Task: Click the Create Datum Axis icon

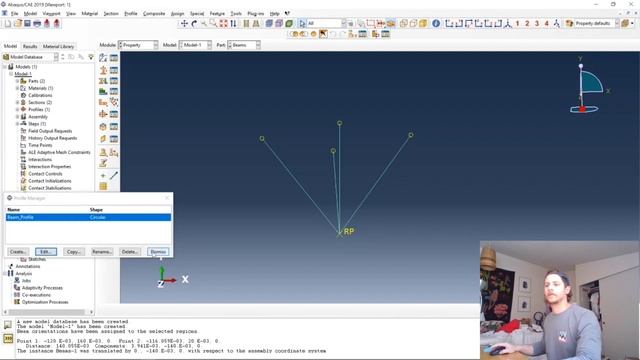Action: point(114,176)
